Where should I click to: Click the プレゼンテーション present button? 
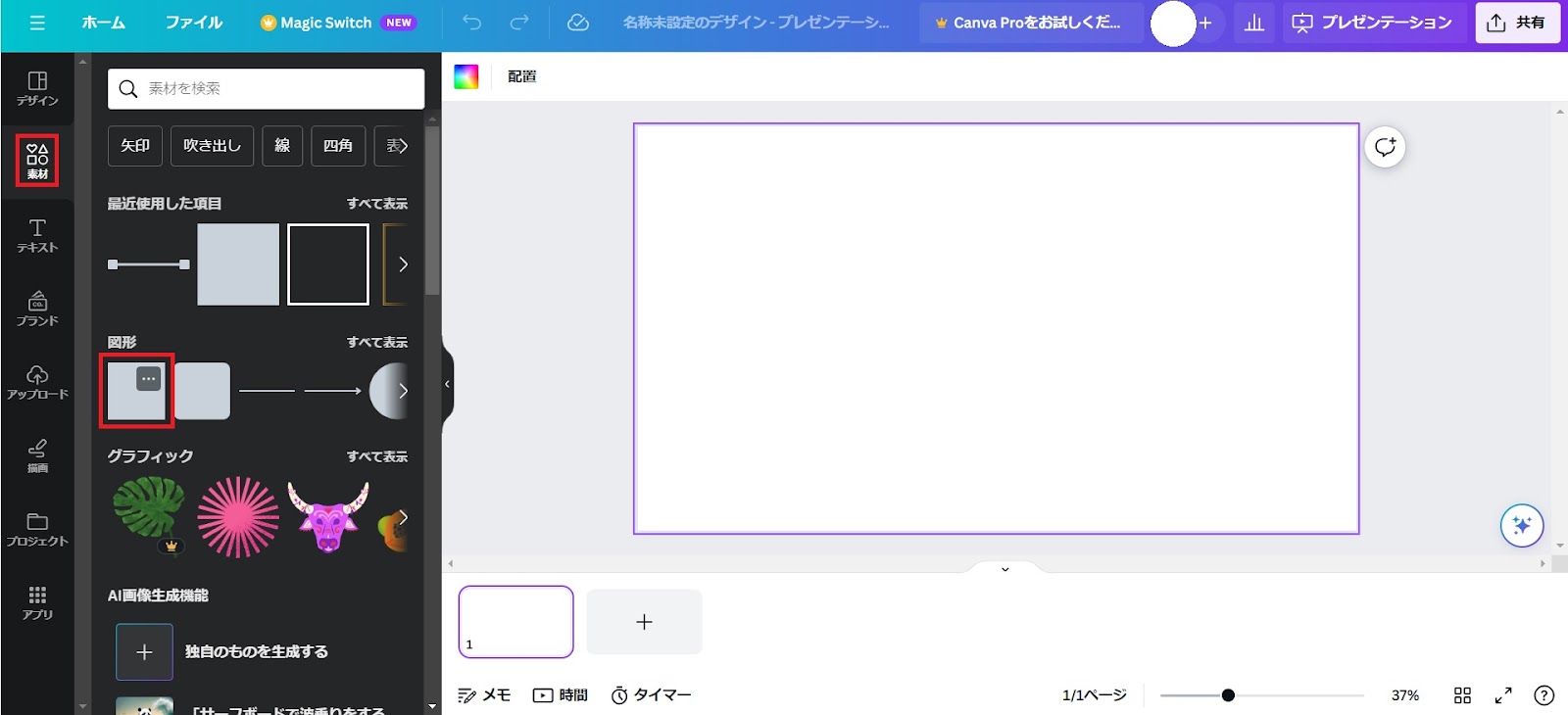(1374, 23)
